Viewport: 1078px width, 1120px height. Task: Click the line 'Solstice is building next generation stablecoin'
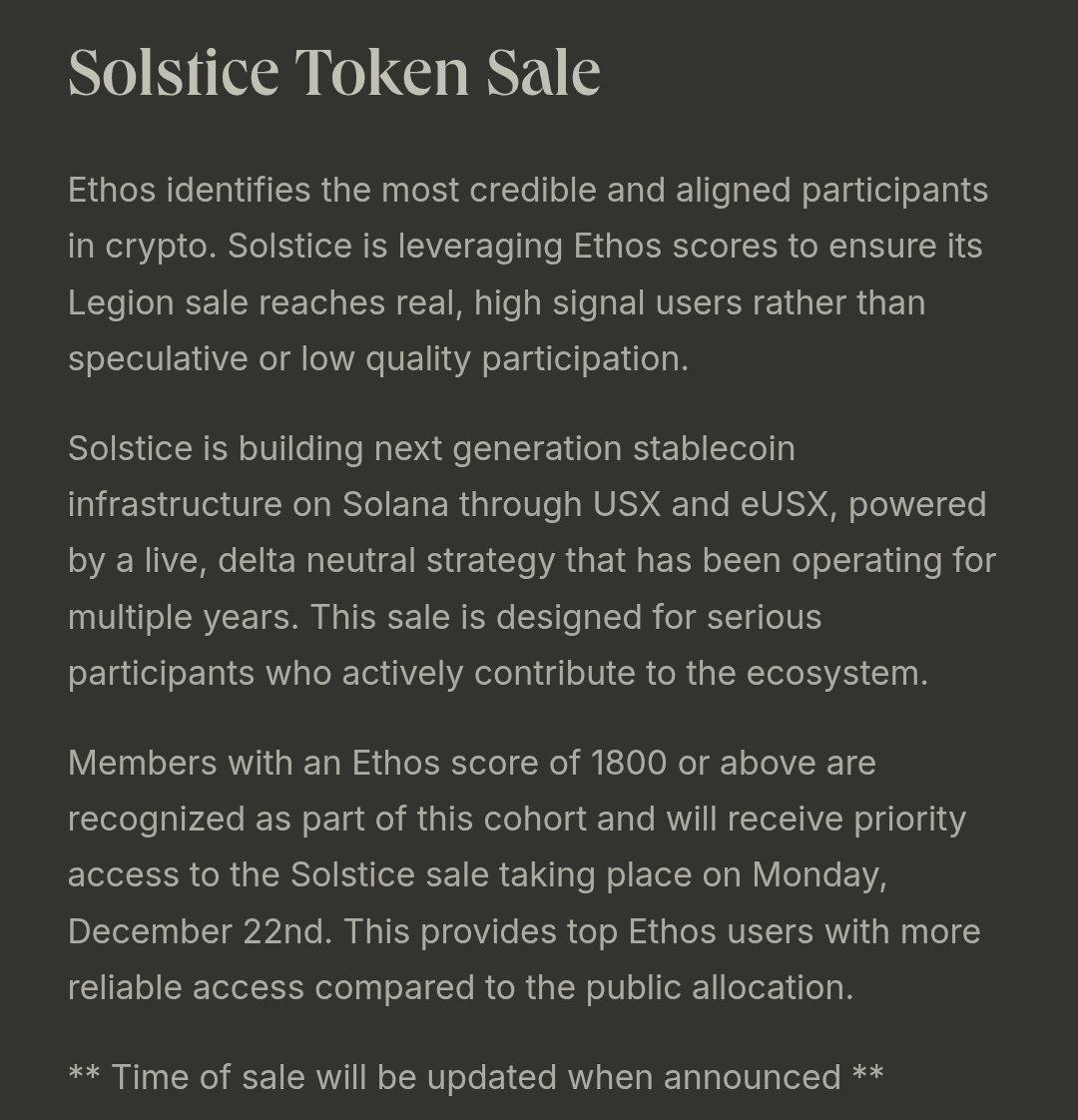(431, 449)
